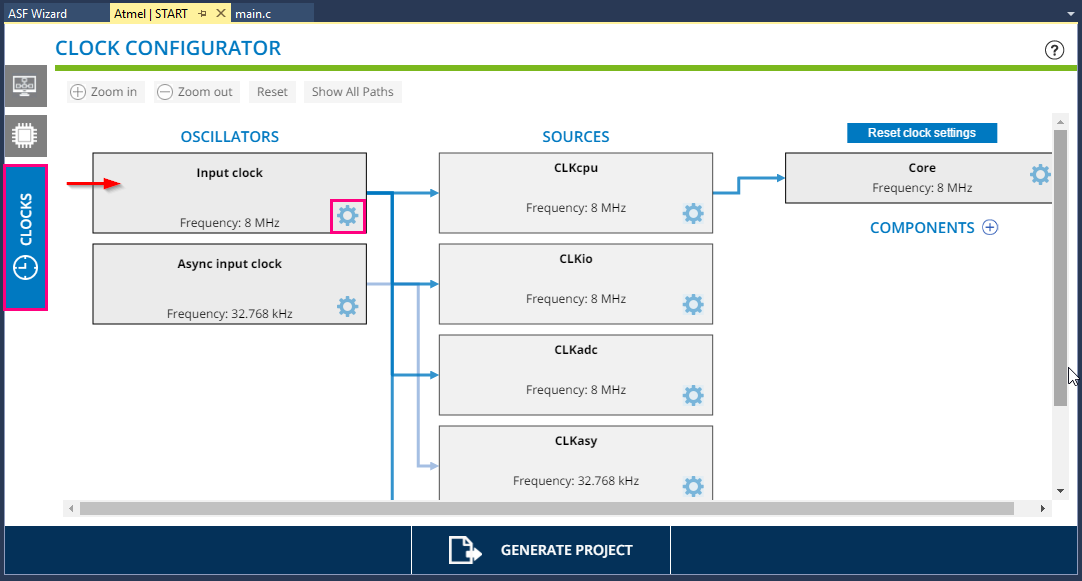Image resolution: width=1082 pixels, height=581 pixels.
Task: Click the COMPONENTS heading
Action: [922, 228]
